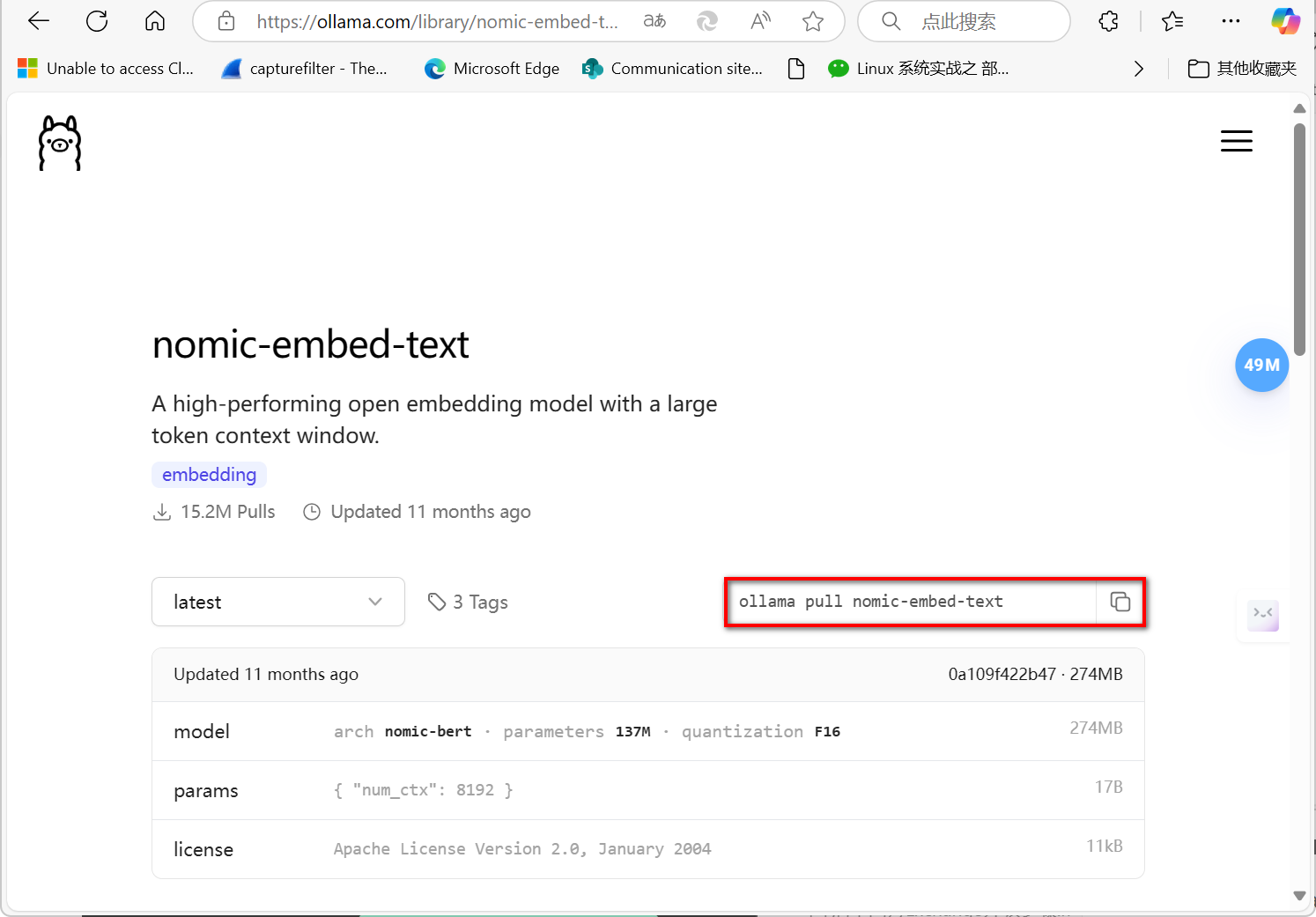Viewport: 1316px width, 917px height.
Task: Show more bookmarks with the chevron
Action: pyautogui.click(x=1139, y=69)
